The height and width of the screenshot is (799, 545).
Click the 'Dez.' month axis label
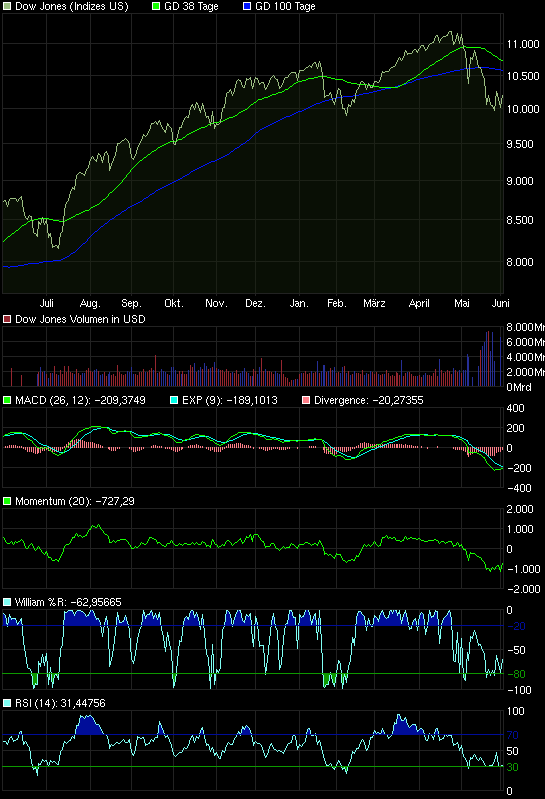(255, 303)
